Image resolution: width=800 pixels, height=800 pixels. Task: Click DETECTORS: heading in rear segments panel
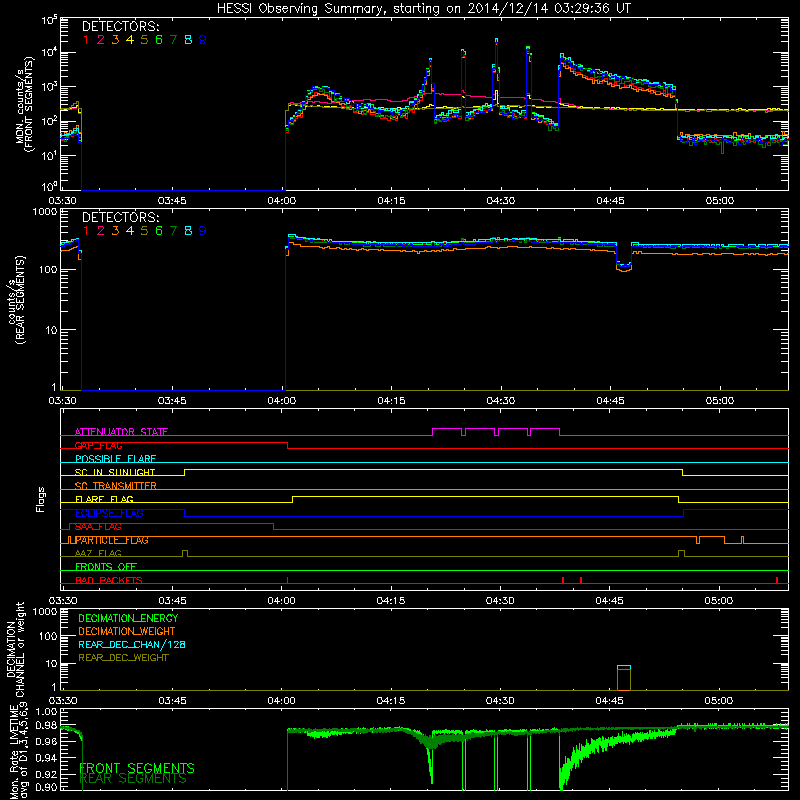[120, 217]
